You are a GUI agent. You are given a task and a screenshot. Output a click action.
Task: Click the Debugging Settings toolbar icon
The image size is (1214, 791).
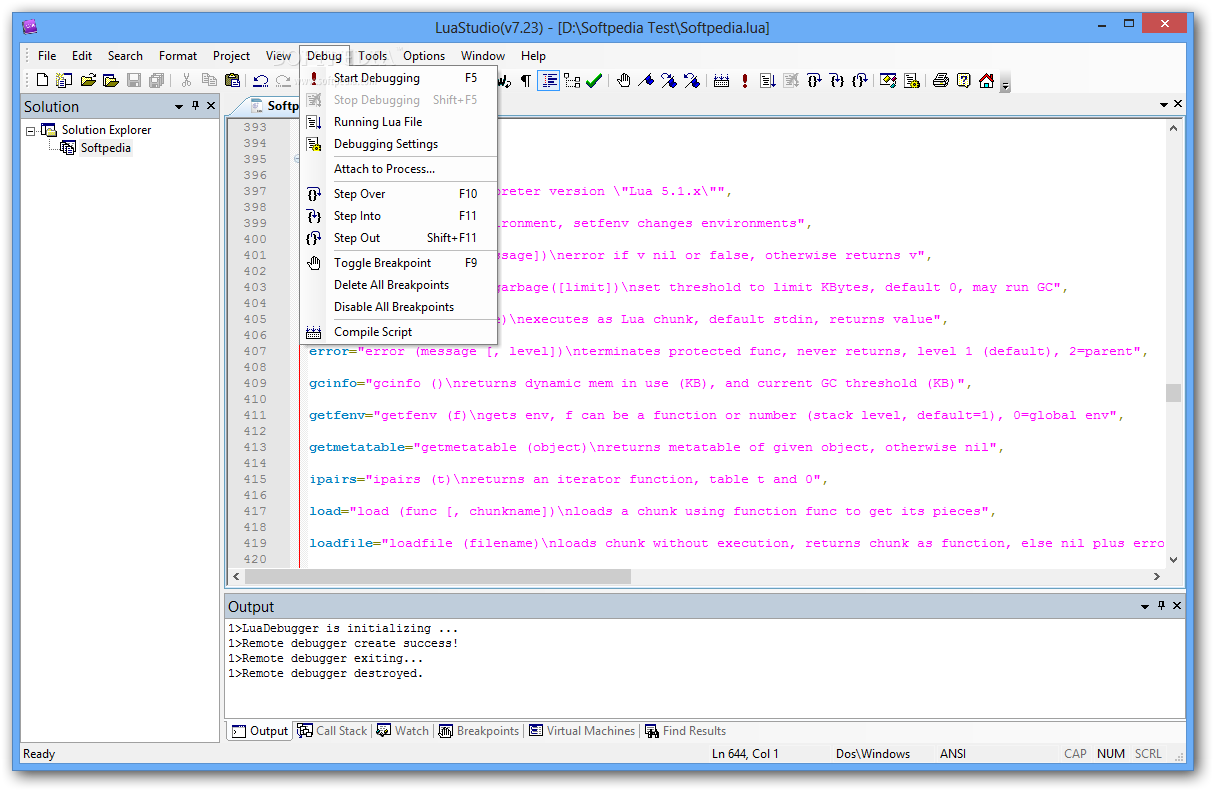[911, 80]
